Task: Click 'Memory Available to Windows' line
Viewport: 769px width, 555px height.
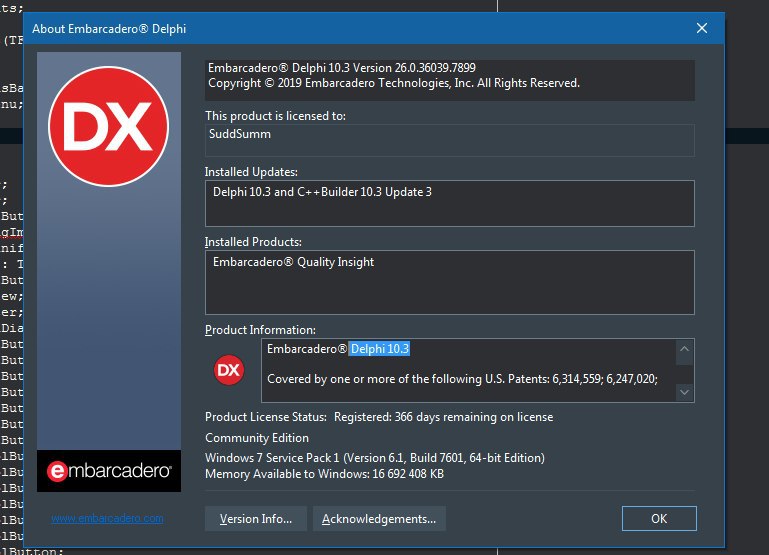Action: pos(324,474)
